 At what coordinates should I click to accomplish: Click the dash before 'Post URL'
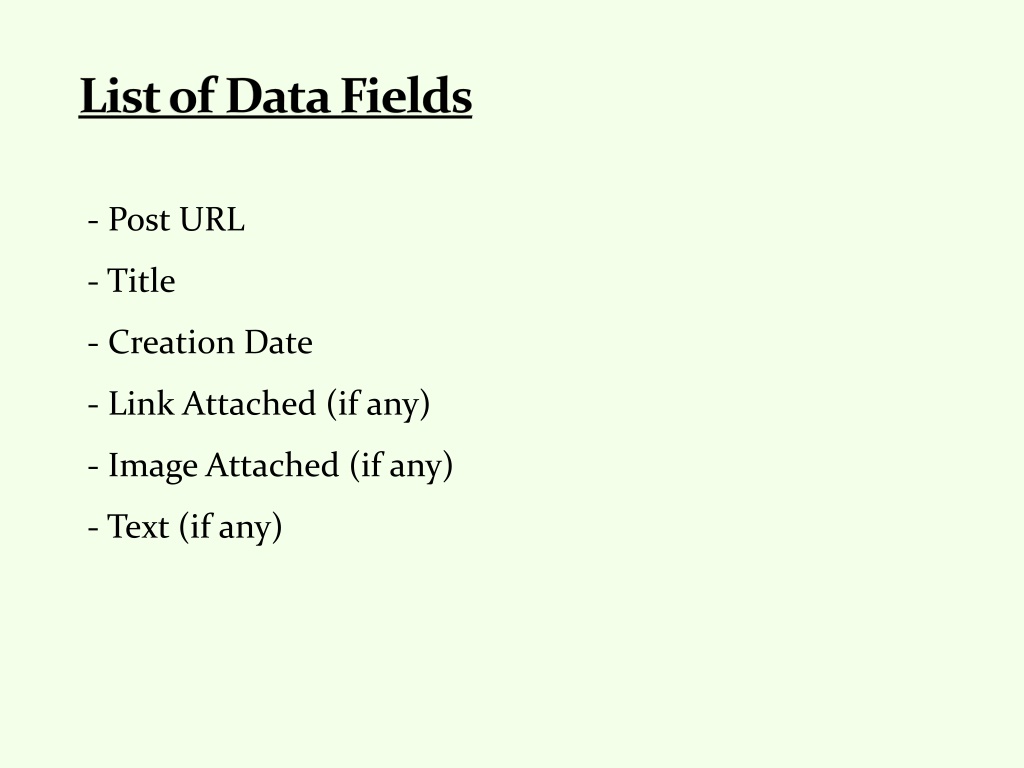93,222
